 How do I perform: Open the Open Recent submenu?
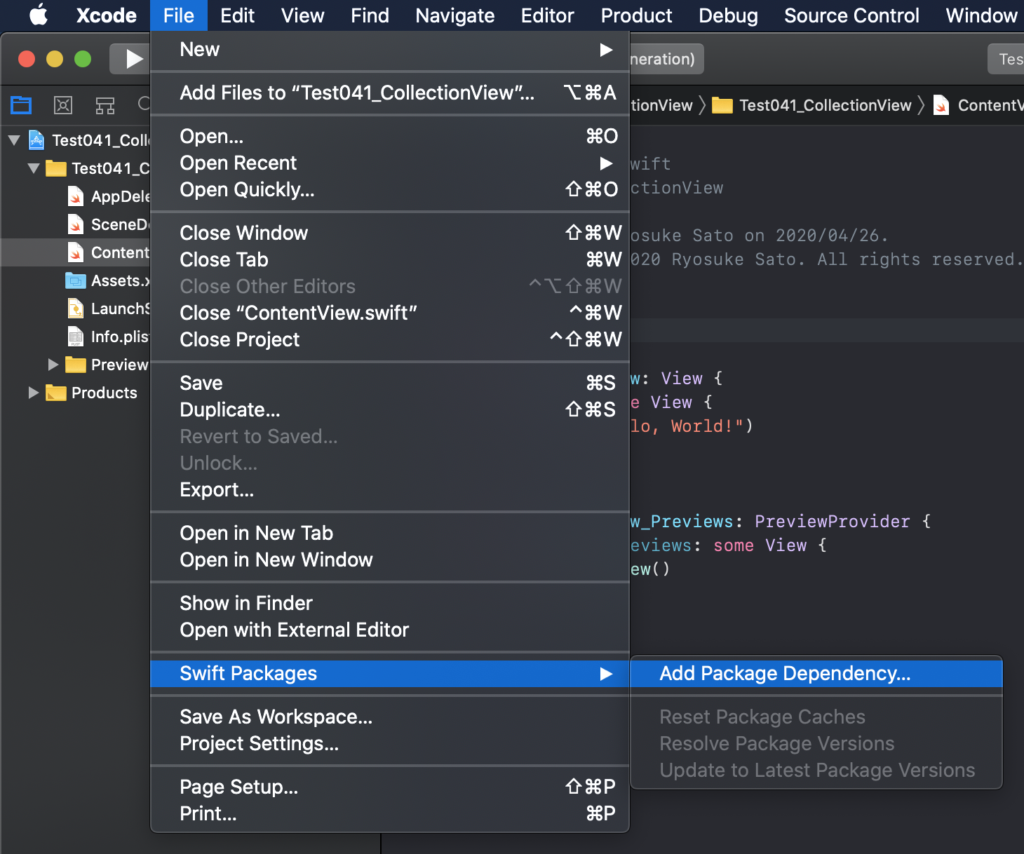point(390,163)
